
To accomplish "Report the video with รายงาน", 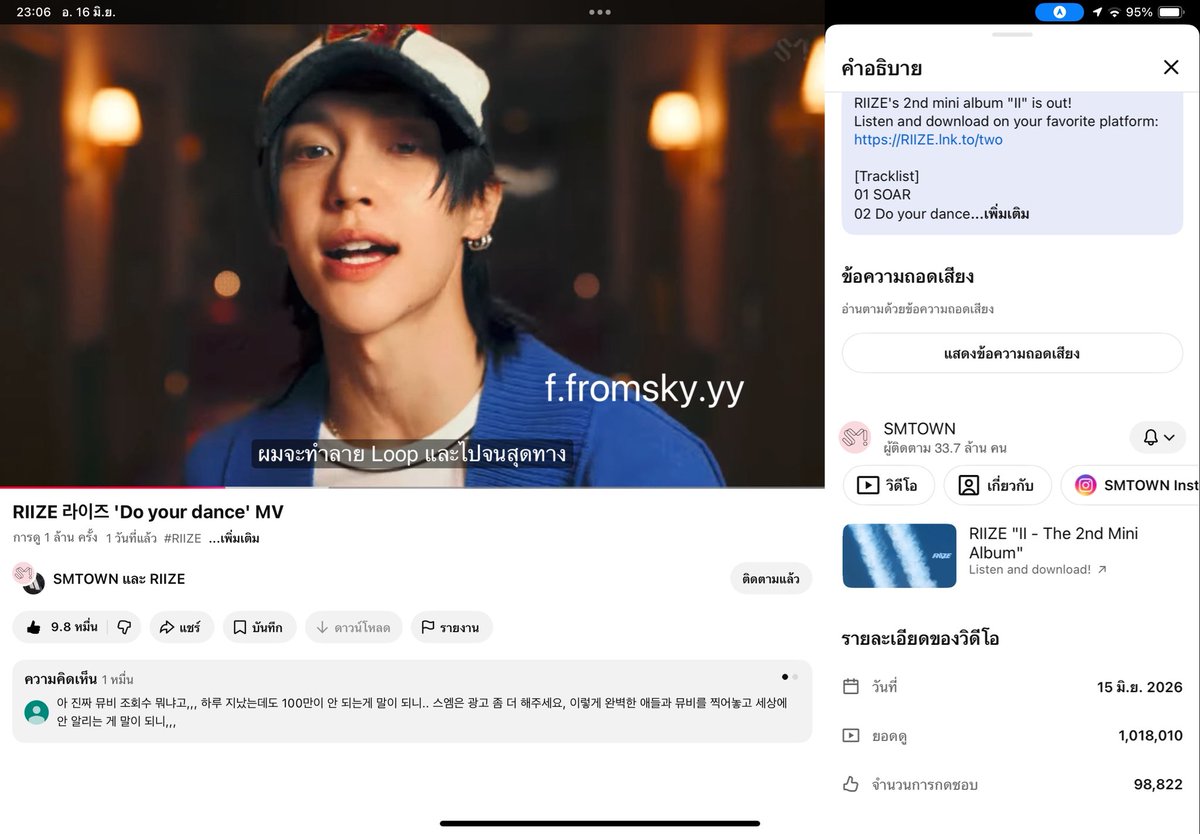I will pos(451,627).
